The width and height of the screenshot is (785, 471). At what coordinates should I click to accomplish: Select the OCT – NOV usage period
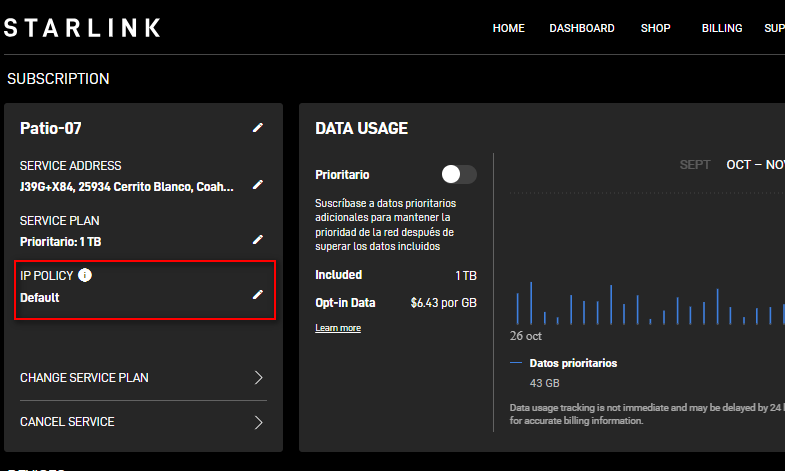click(x=755, y=165)
